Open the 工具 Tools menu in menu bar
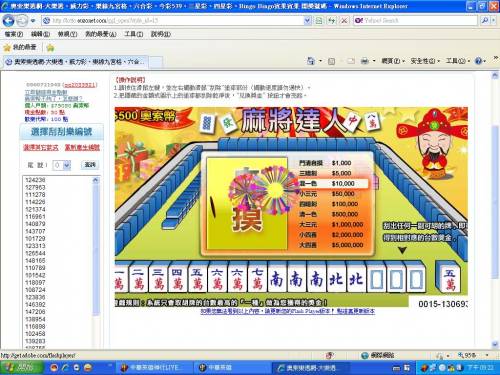Viewport: 500px width, 375px height. click(x=134, y=34)
